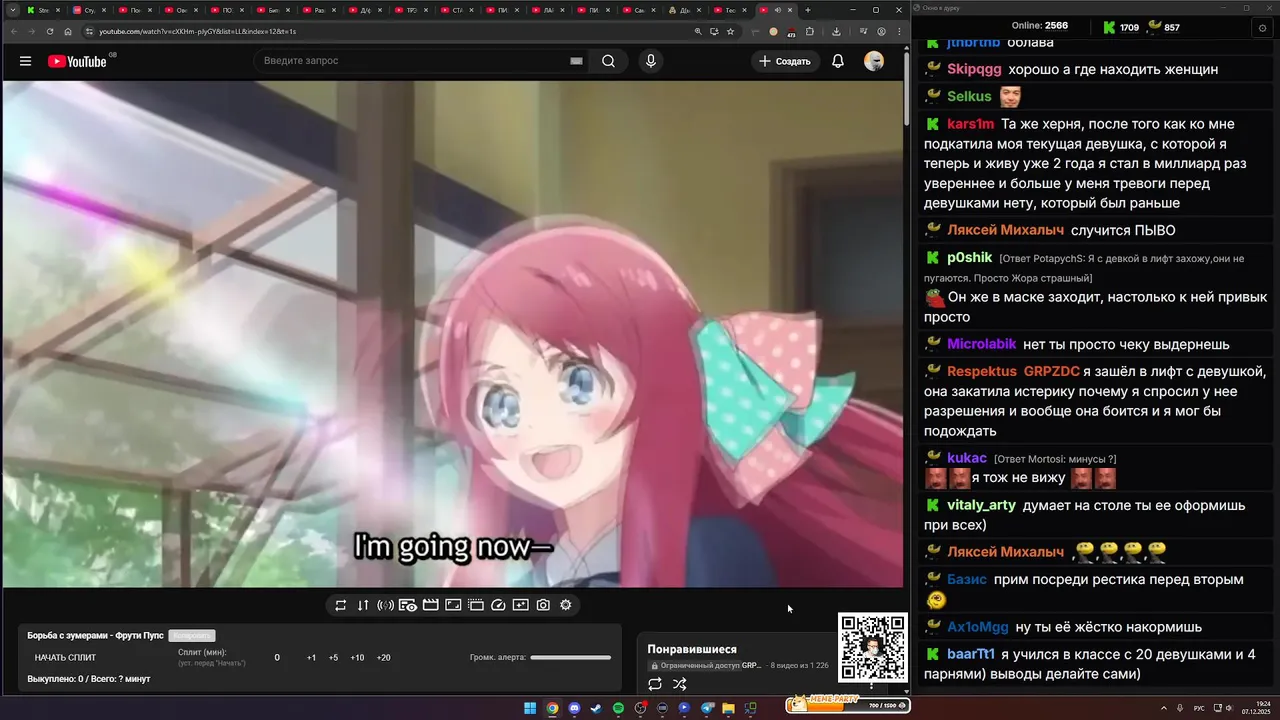Open Discord from the taskbar

tap(574, 708)
